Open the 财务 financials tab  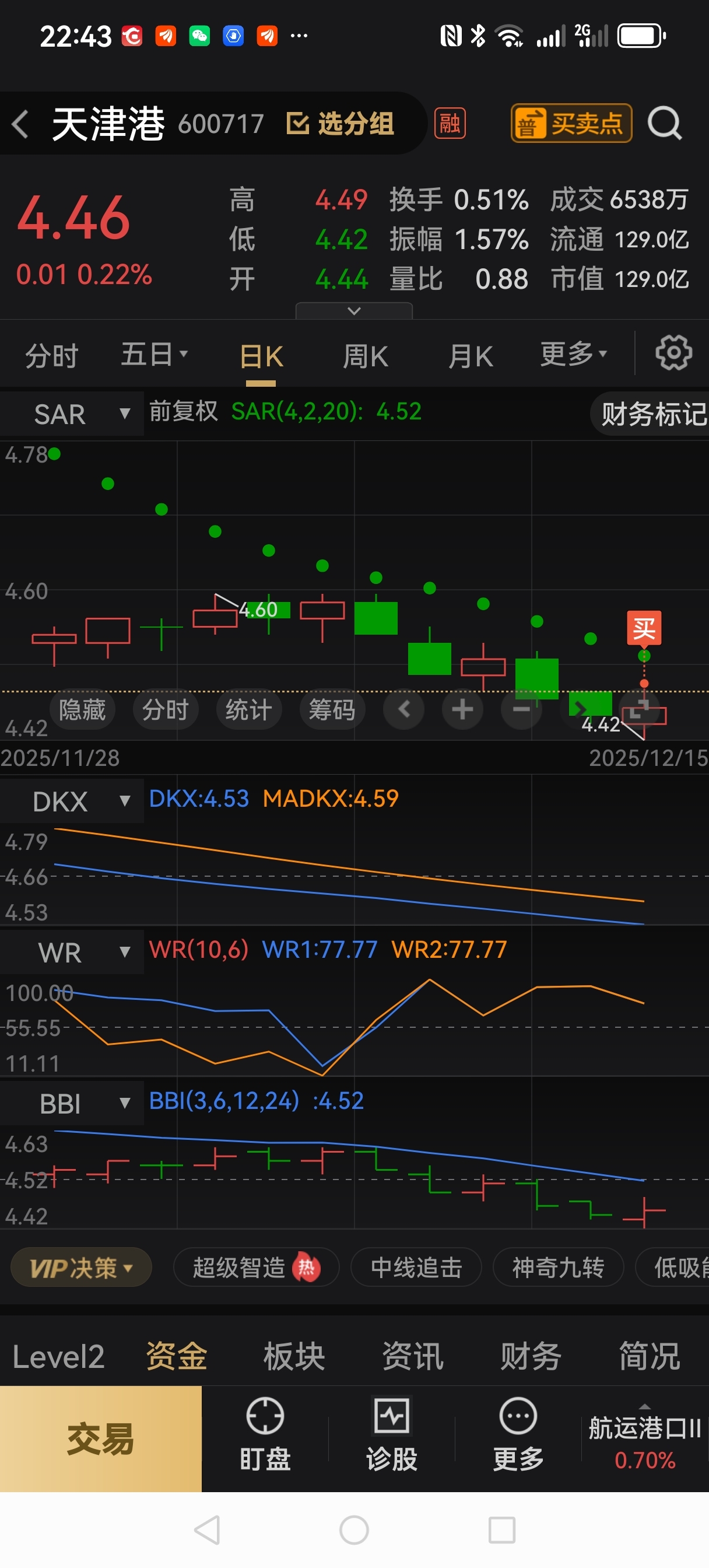531,1357
